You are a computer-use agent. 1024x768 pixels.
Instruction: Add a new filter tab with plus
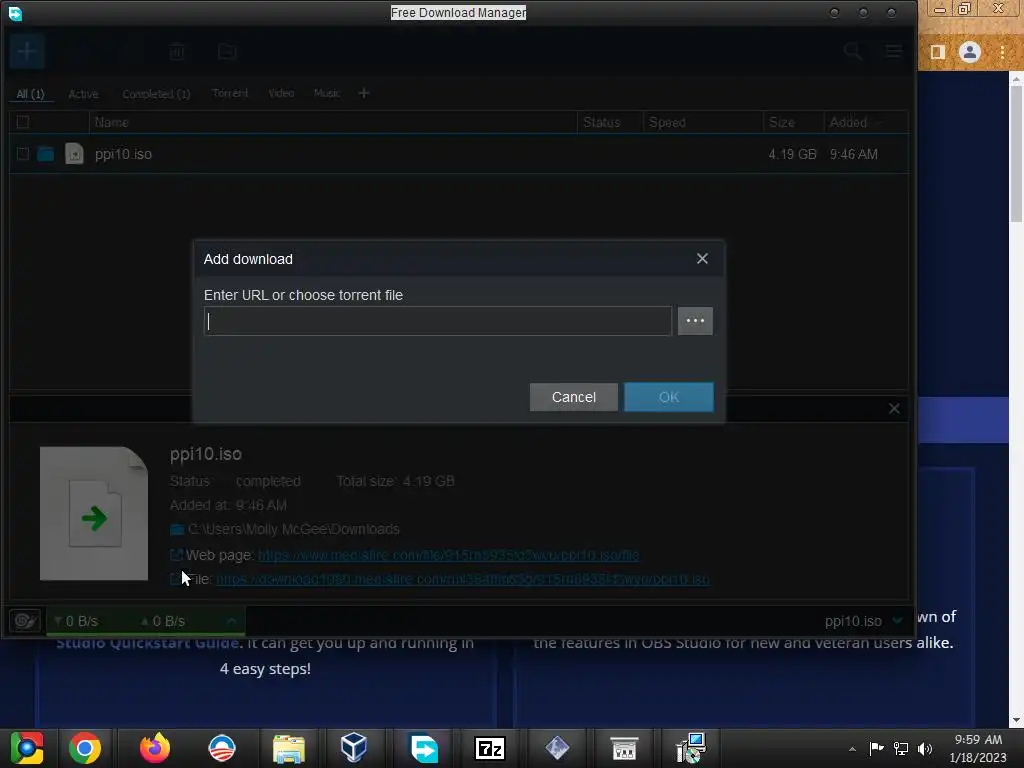pos(364,93)
